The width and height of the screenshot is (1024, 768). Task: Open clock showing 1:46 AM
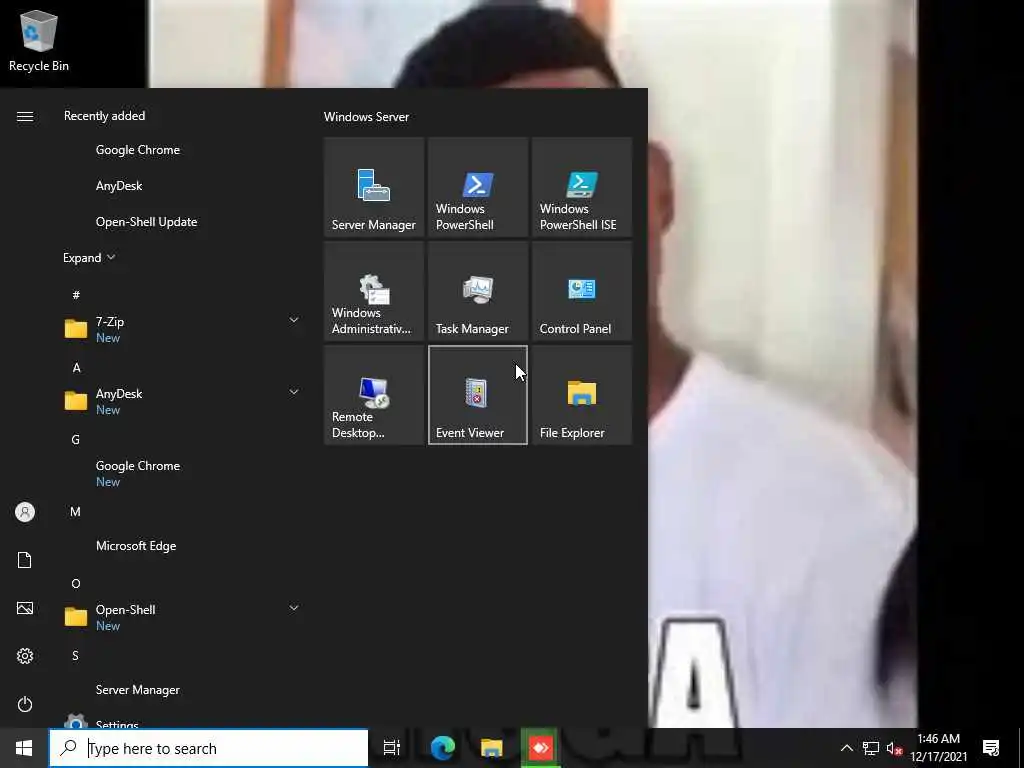(x=938, y=748)
